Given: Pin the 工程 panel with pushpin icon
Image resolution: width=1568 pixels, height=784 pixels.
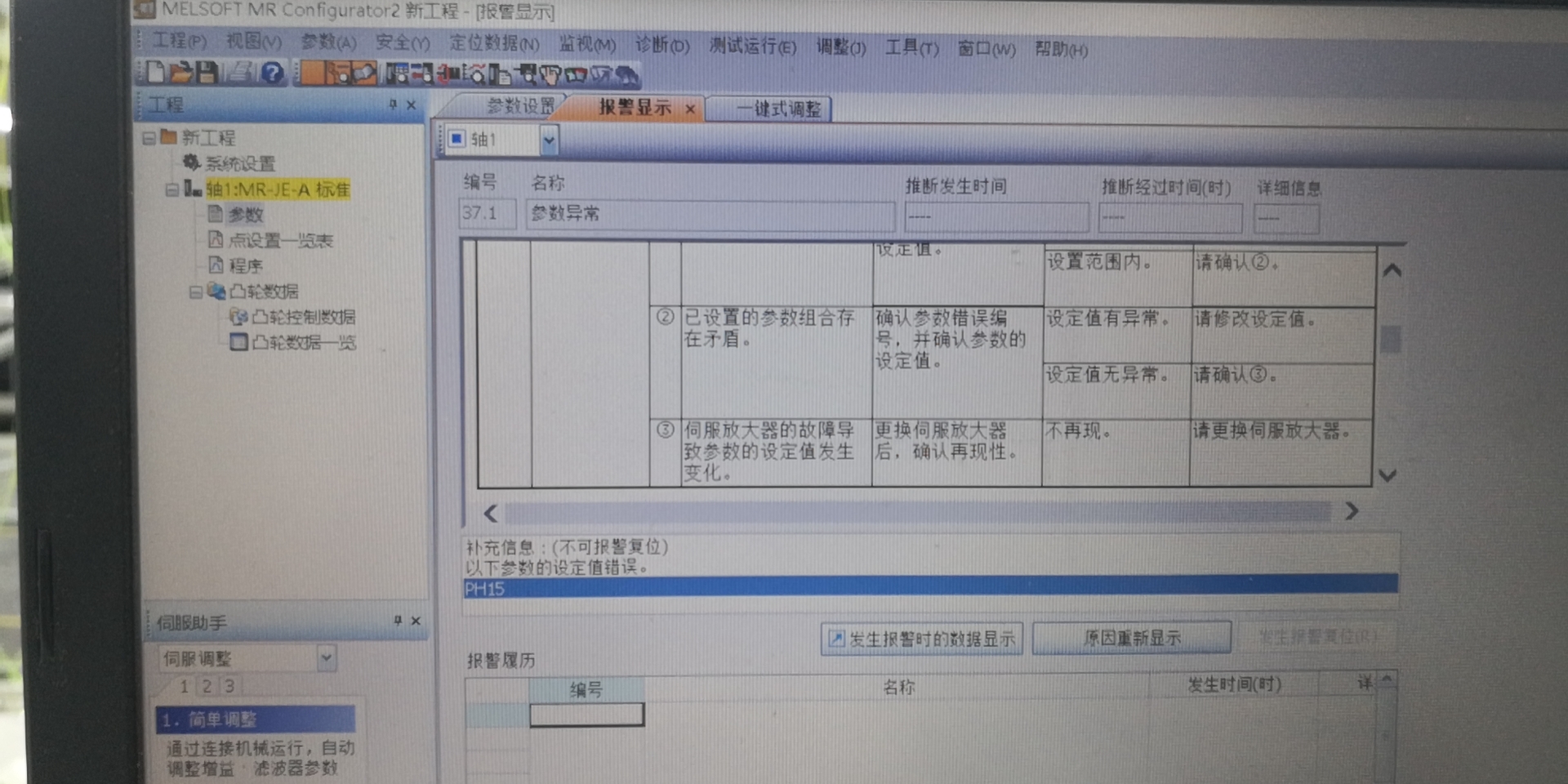Looking at the screenshot, I should tap(393, 105).
